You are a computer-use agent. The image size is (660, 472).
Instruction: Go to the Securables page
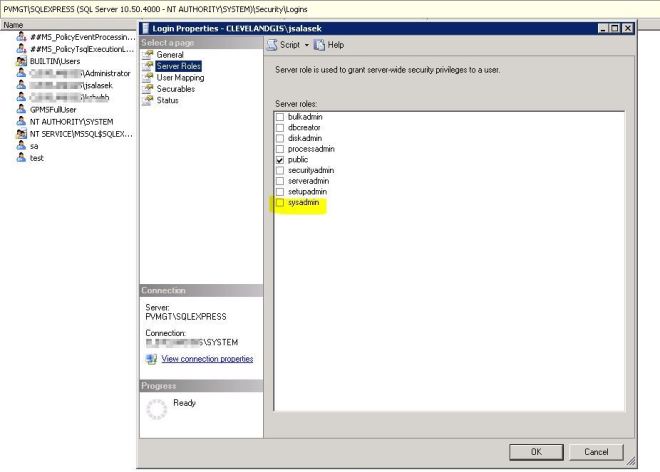(177, 89)
